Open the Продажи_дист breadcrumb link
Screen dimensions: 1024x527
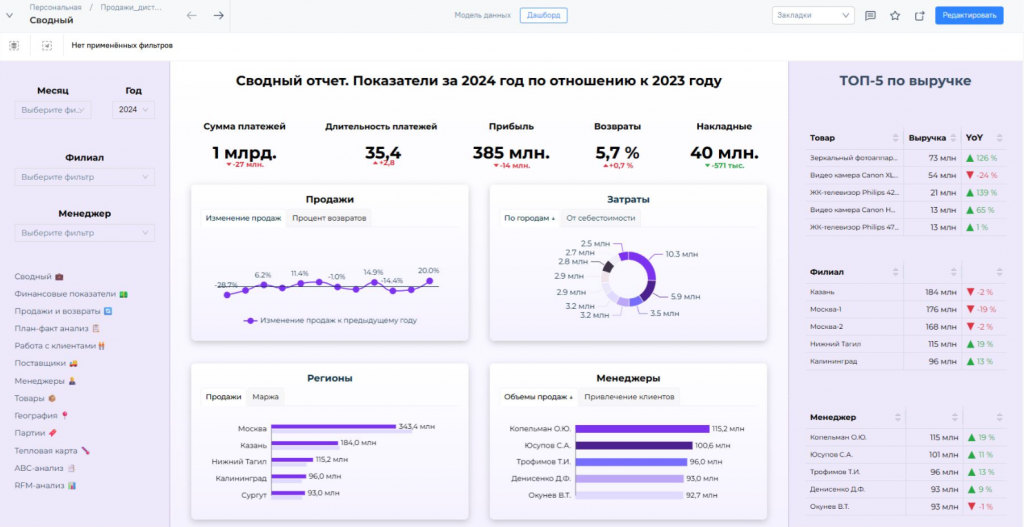coord(131,7)
